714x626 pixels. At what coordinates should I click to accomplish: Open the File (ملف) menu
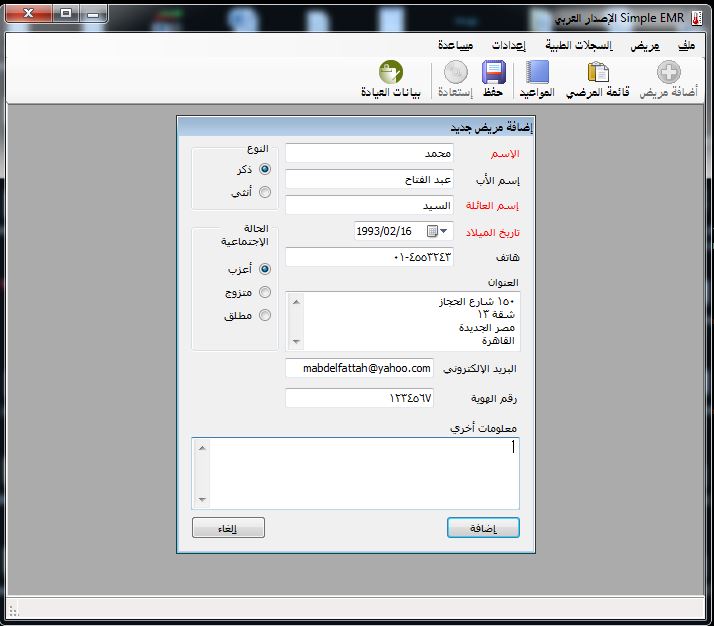(686, 45)
